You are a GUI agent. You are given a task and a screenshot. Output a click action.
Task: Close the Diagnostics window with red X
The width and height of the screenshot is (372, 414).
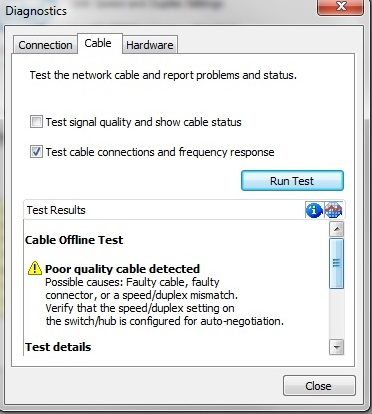click(341, 7)
